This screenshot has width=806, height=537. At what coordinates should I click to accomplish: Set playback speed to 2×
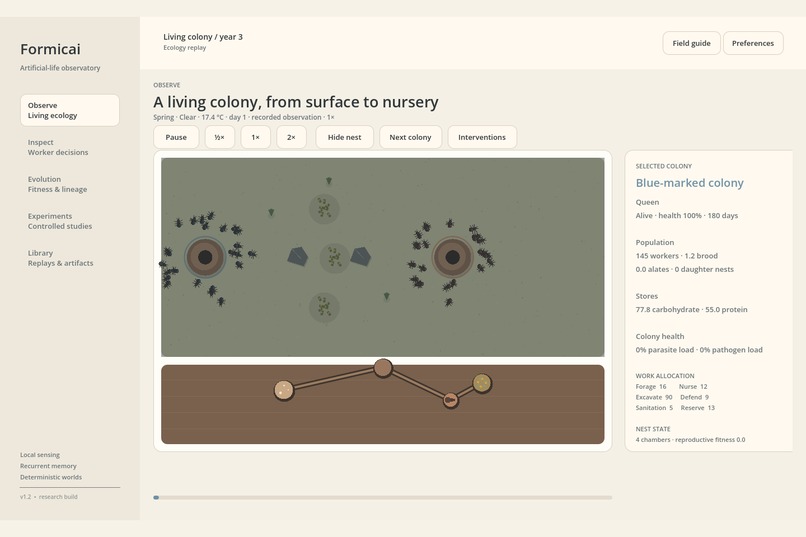pyautogui.click(x=291, y=137)
